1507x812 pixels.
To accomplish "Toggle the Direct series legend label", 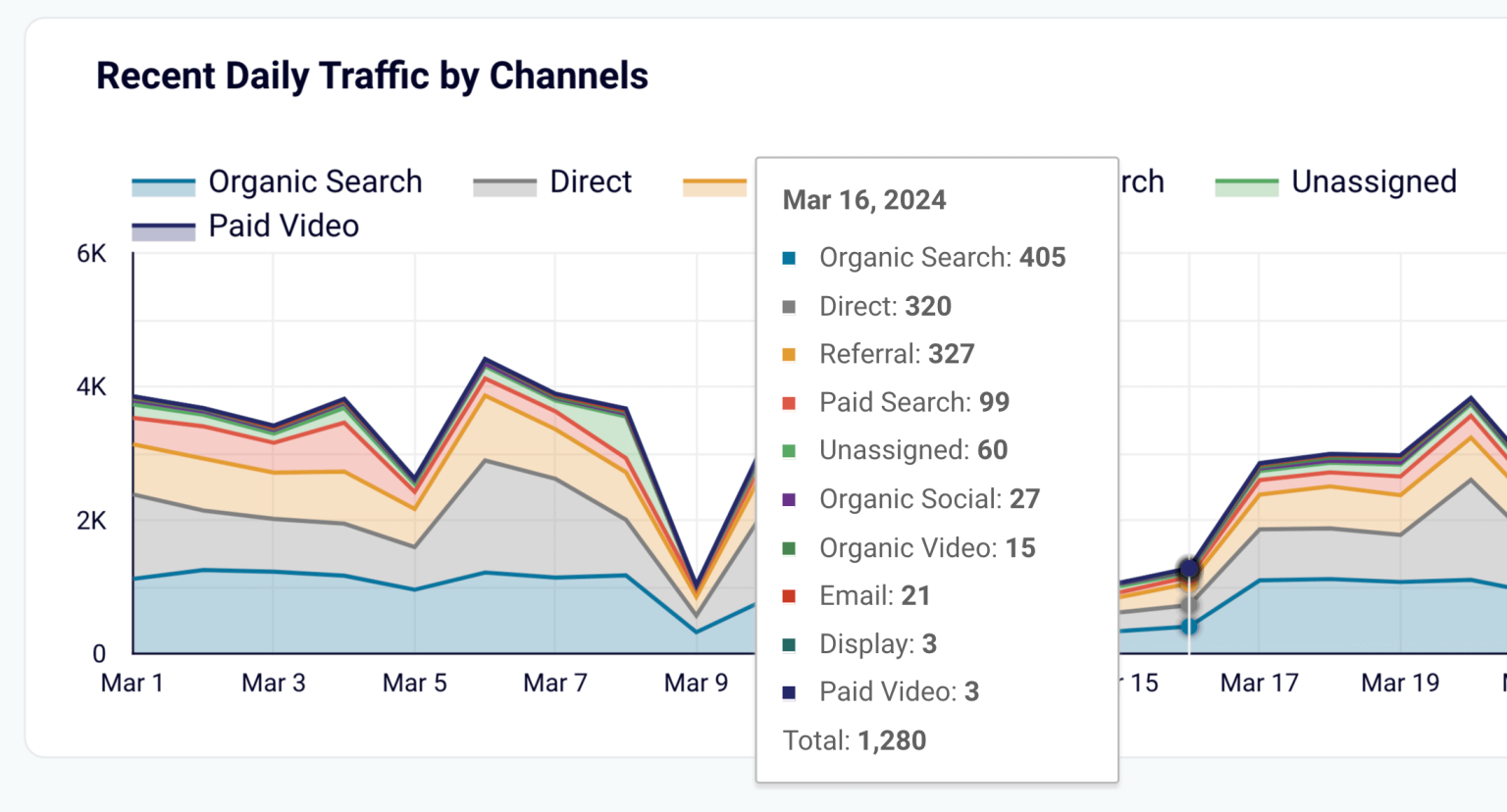I will pyautogui.click(x=590, y=182).
